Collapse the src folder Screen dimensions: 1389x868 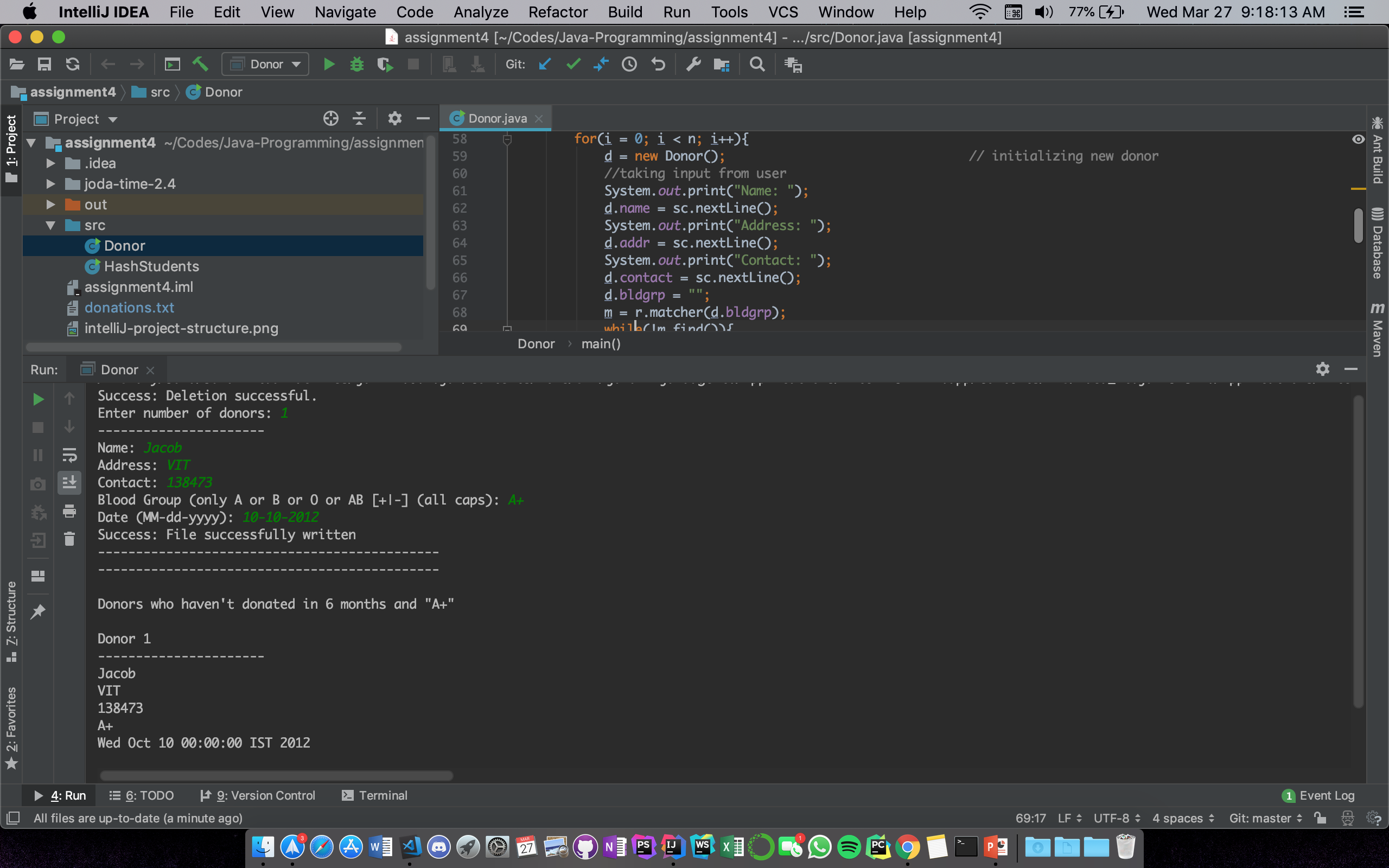coord(50,225)
